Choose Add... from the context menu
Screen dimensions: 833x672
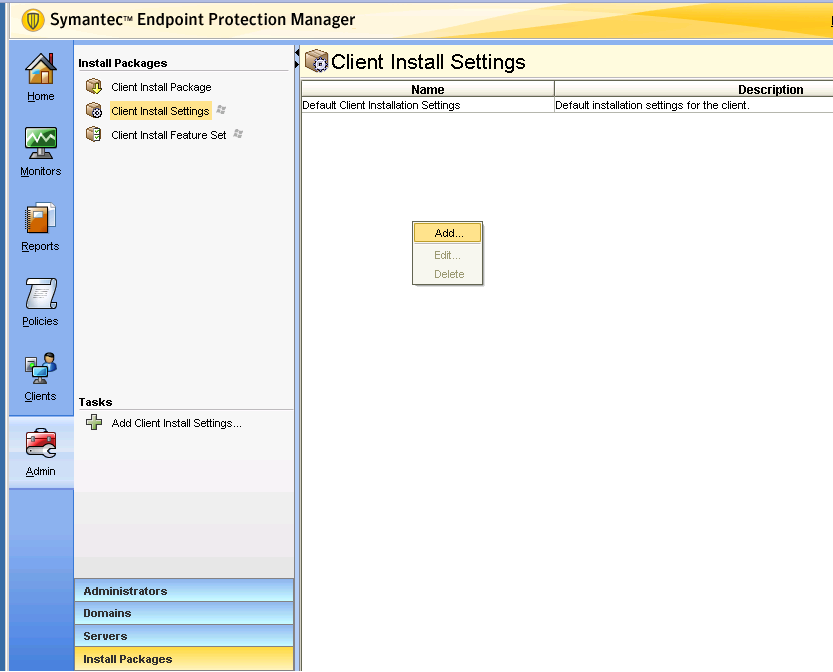point(448,233)
